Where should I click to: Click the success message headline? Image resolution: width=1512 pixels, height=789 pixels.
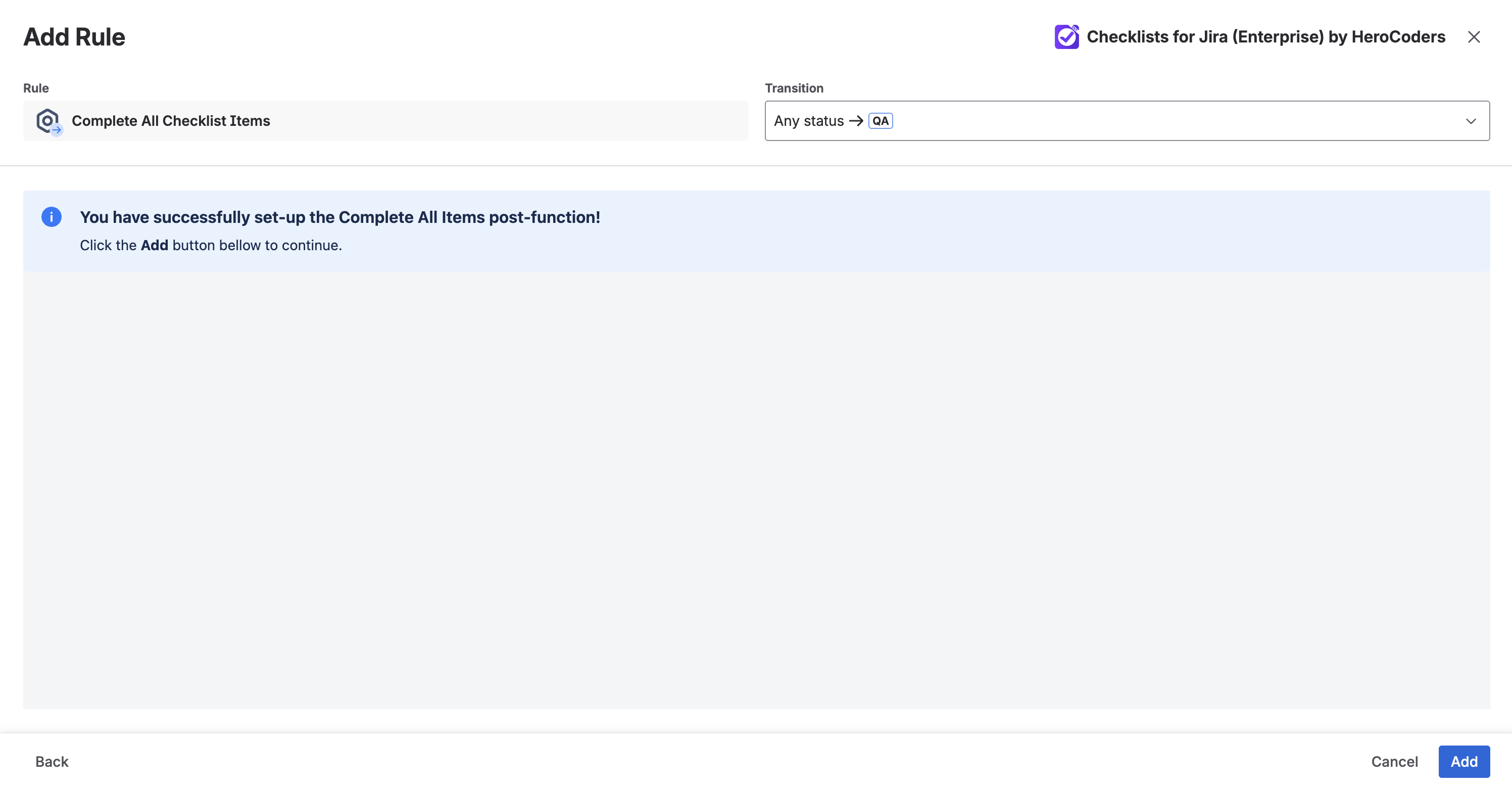tap(340, 217)
